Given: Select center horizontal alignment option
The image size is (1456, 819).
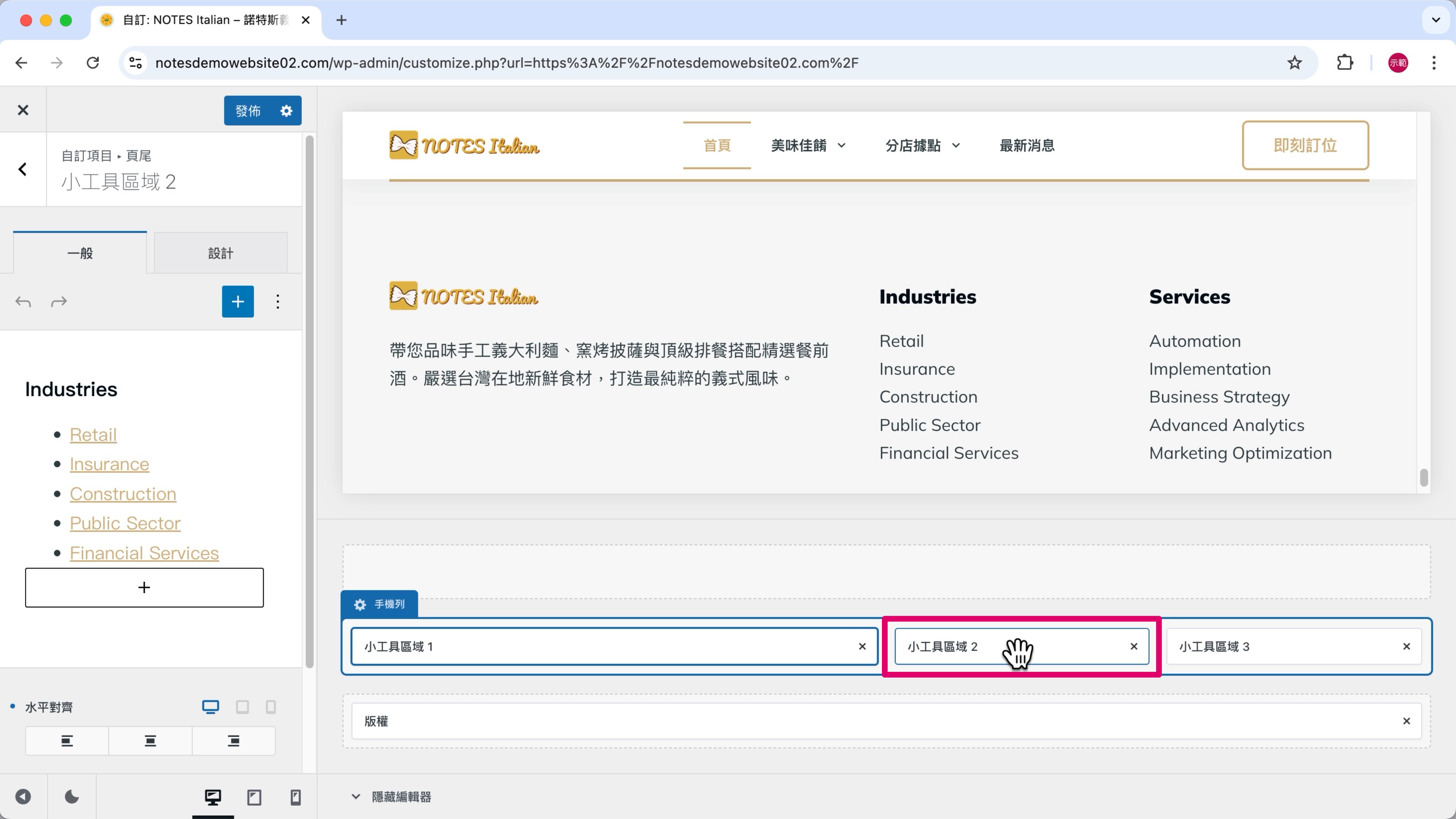Looking at the screenshot, I should pos(151,741).
